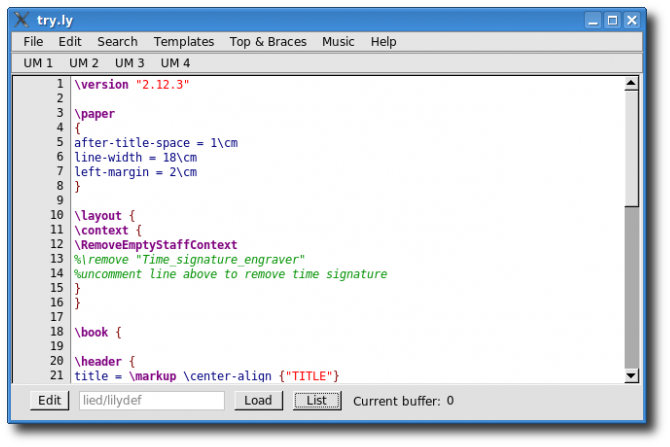Open the Search menu
This screenshot has width=670, height=447.
[x=117, y=41]
